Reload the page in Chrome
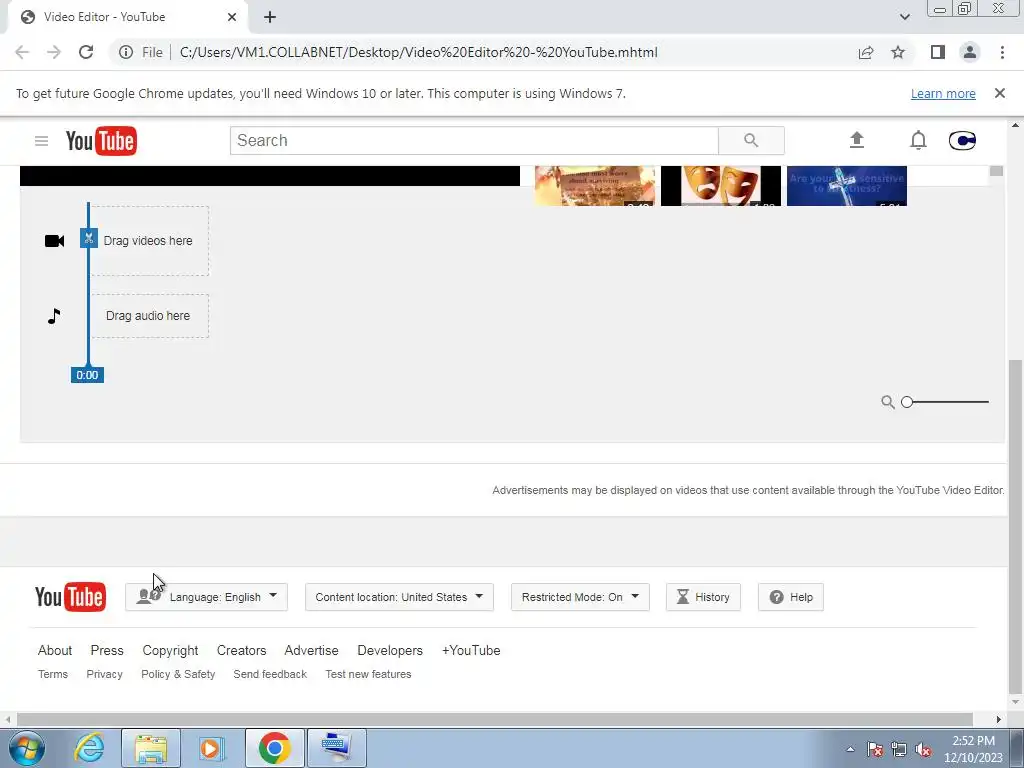Screen dimensions: 1024x768 [x=86, y=52]
